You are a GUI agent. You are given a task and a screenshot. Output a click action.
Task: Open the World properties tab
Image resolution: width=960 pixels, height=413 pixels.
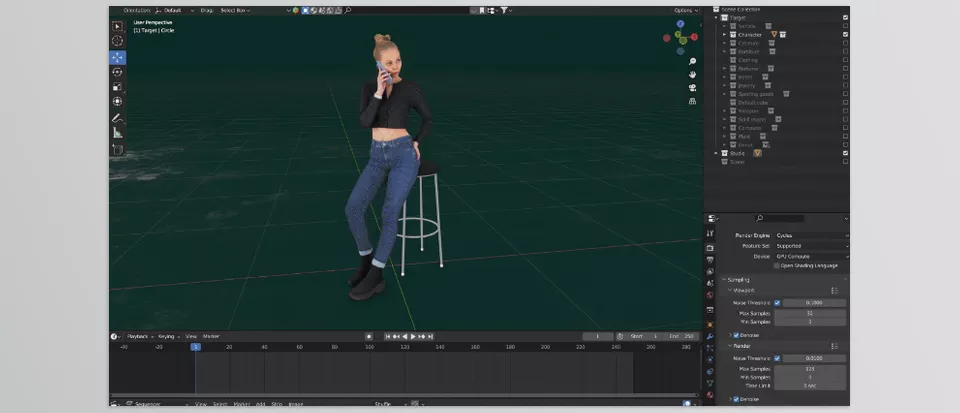[x=710, y=295]
